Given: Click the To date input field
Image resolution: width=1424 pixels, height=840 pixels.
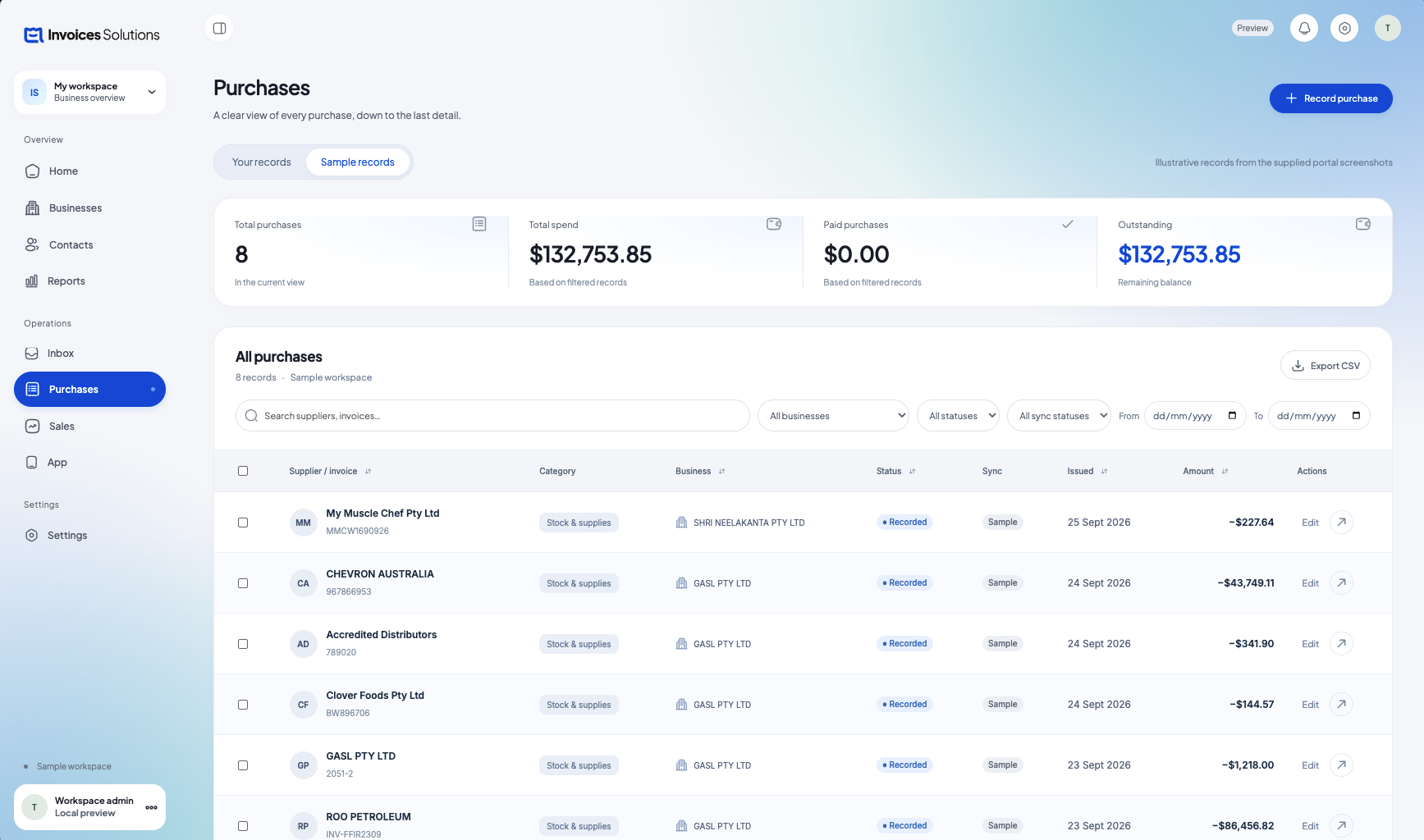Looking at the screenshot, I should [1319, 416].
